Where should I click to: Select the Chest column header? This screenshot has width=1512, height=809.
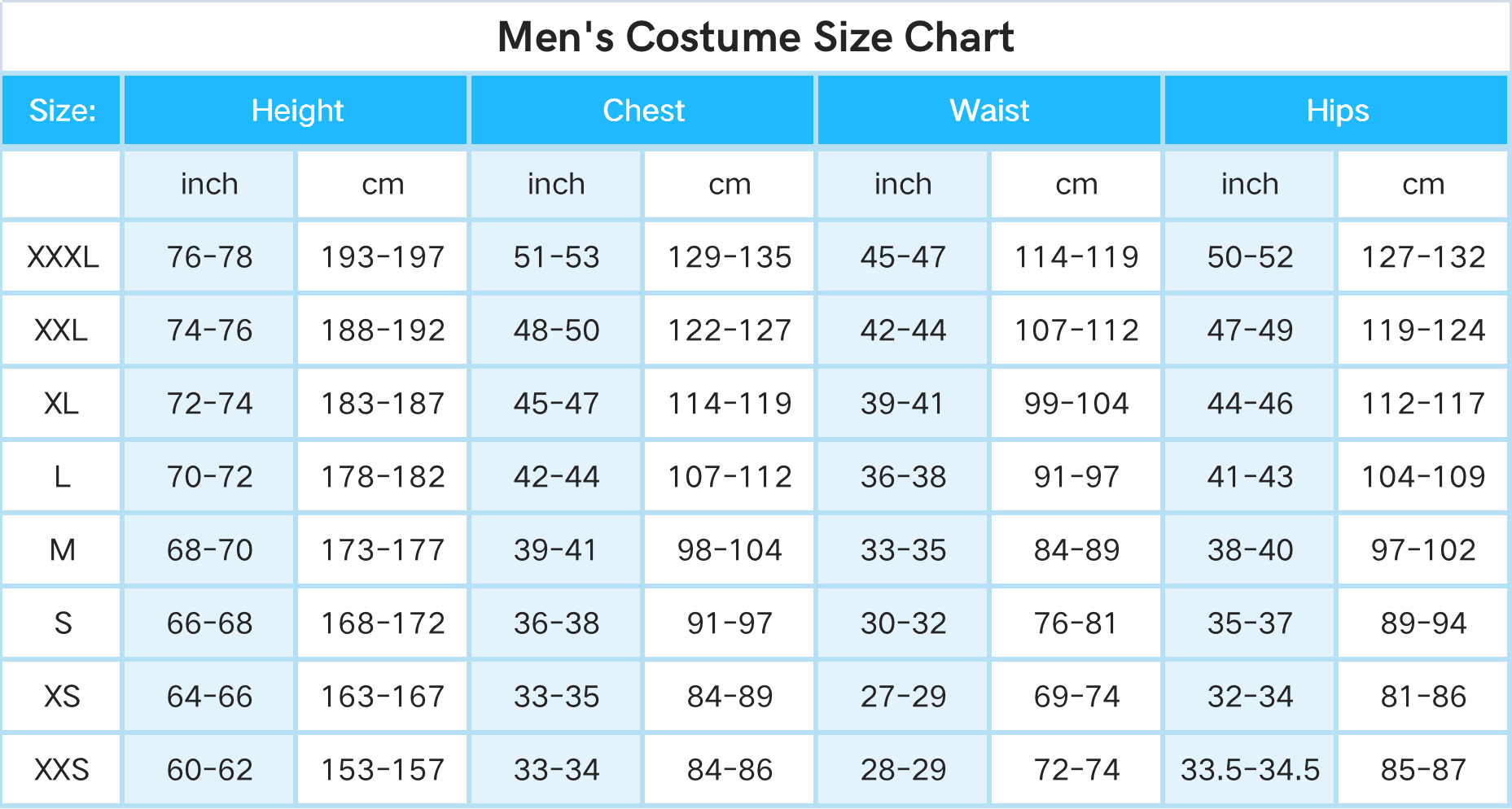pos(642,111)
